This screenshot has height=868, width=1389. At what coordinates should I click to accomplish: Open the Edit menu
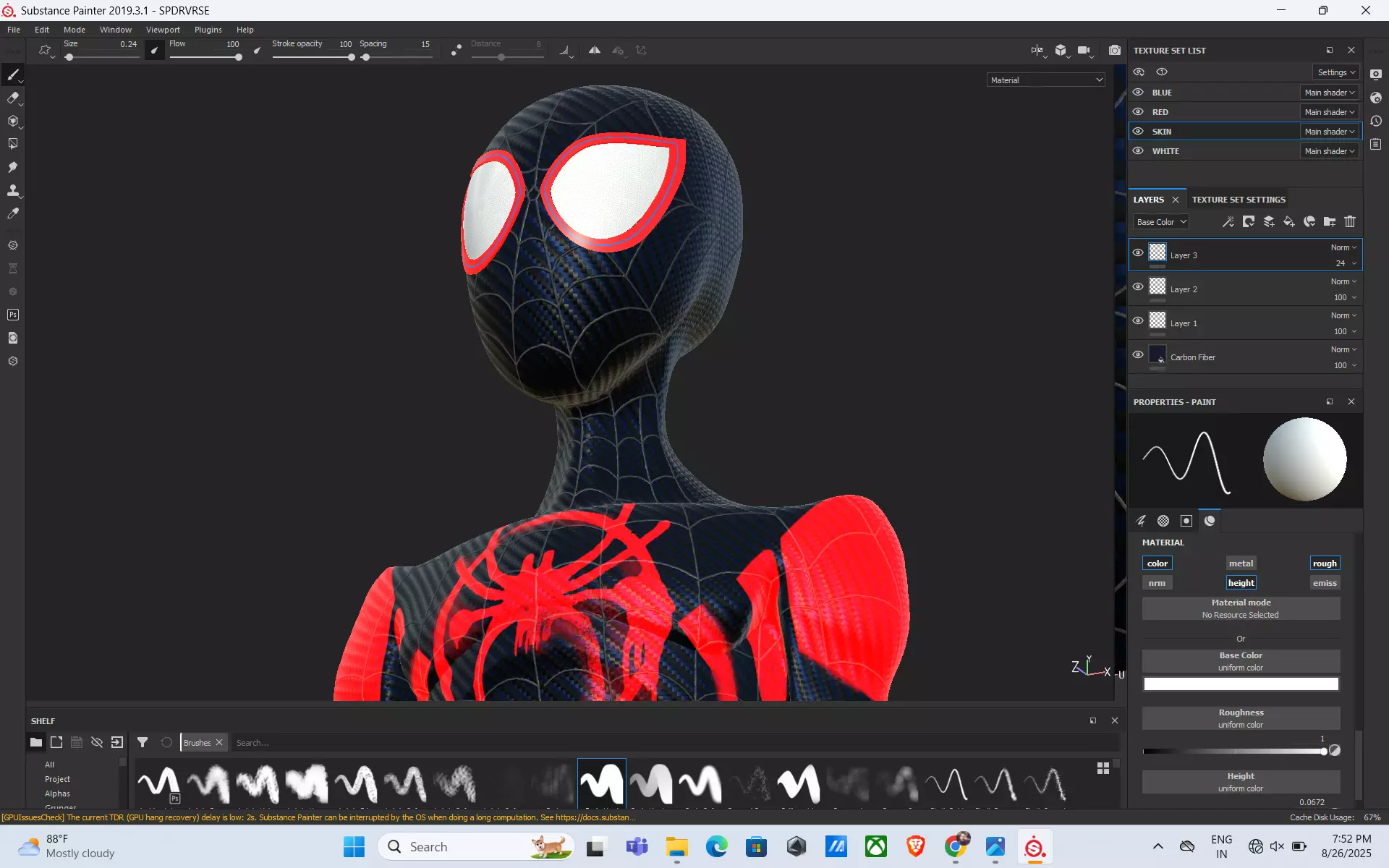pyautogui.click(x=42, y=30)
